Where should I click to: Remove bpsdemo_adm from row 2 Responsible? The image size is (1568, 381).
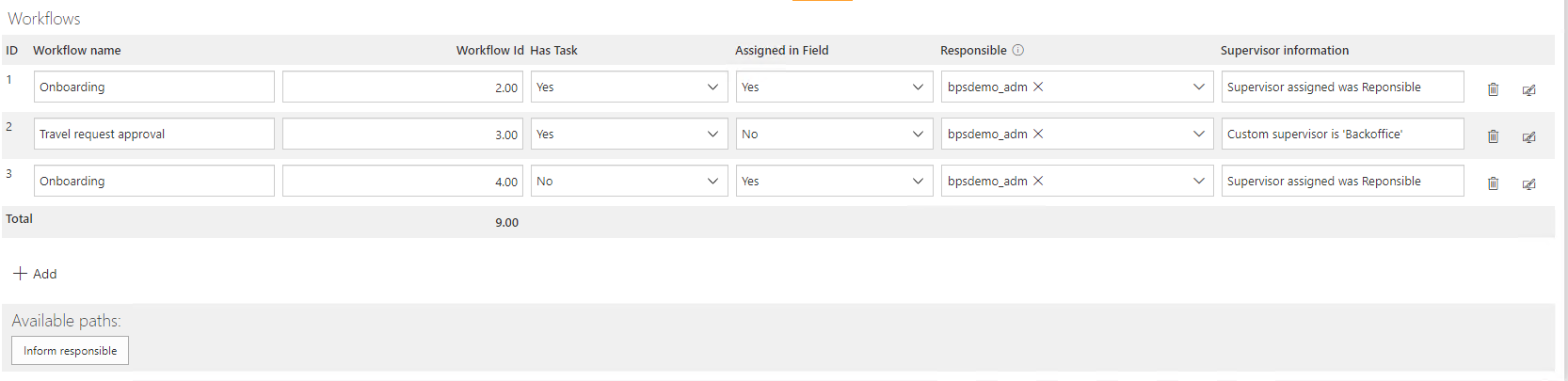click(x=1038, y=134)
